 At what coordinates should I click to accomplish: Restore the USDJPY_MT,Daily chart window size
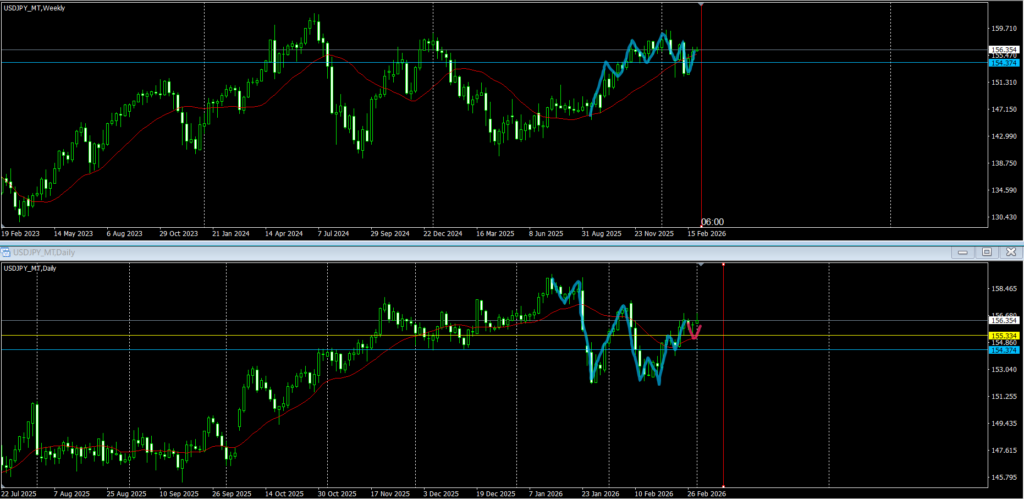pyautogui.click(x=986, y=252)
